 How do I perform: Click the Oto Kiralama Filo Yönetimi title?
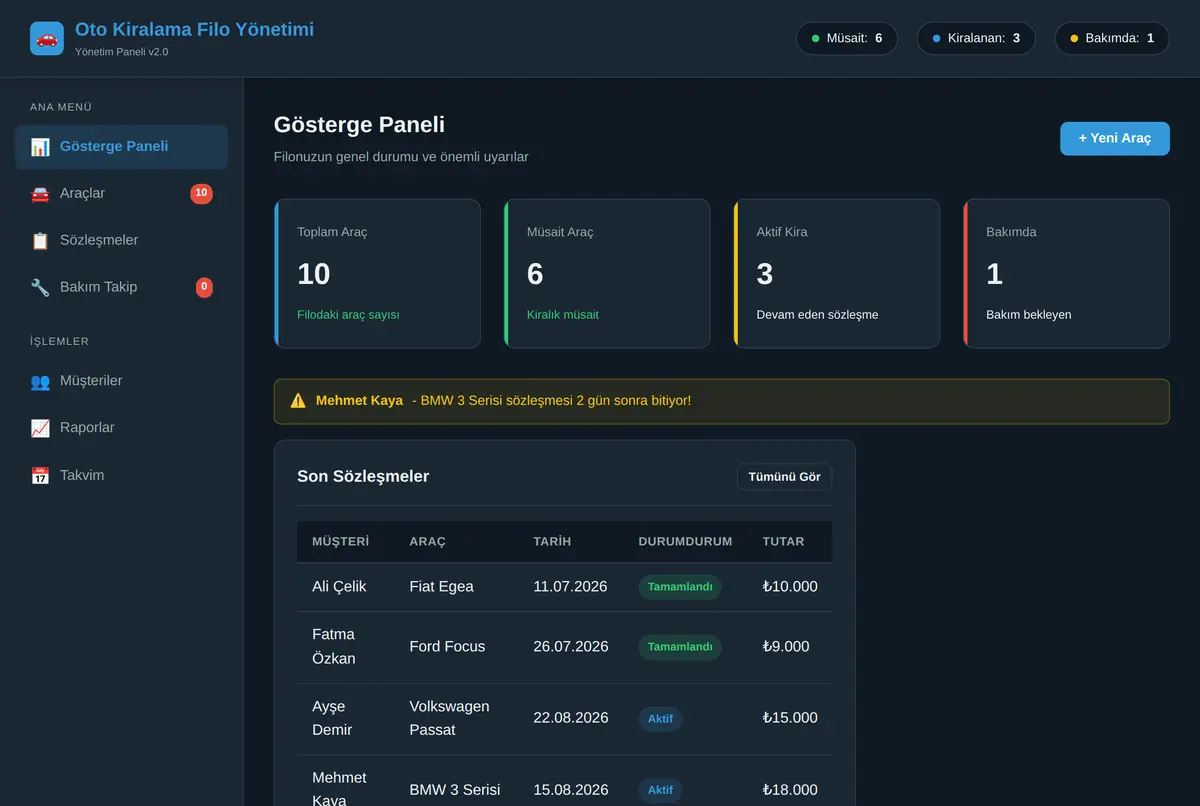click(194, 30)
